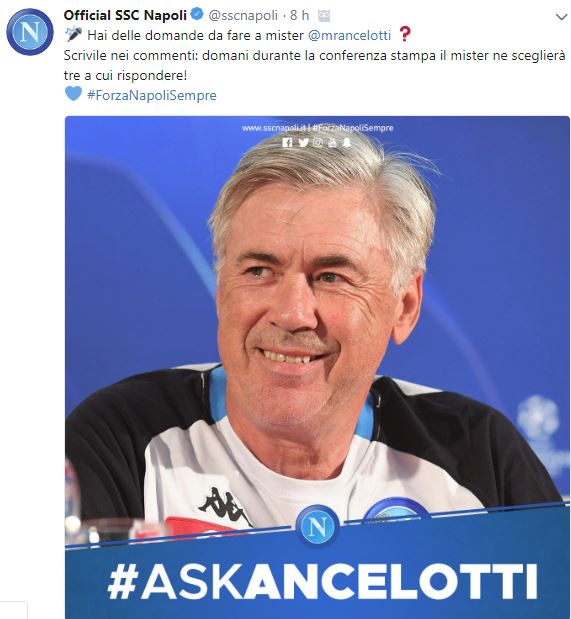
Task: Open the #ASKANCELOTTI photo attachment
Action: [317, 367]
